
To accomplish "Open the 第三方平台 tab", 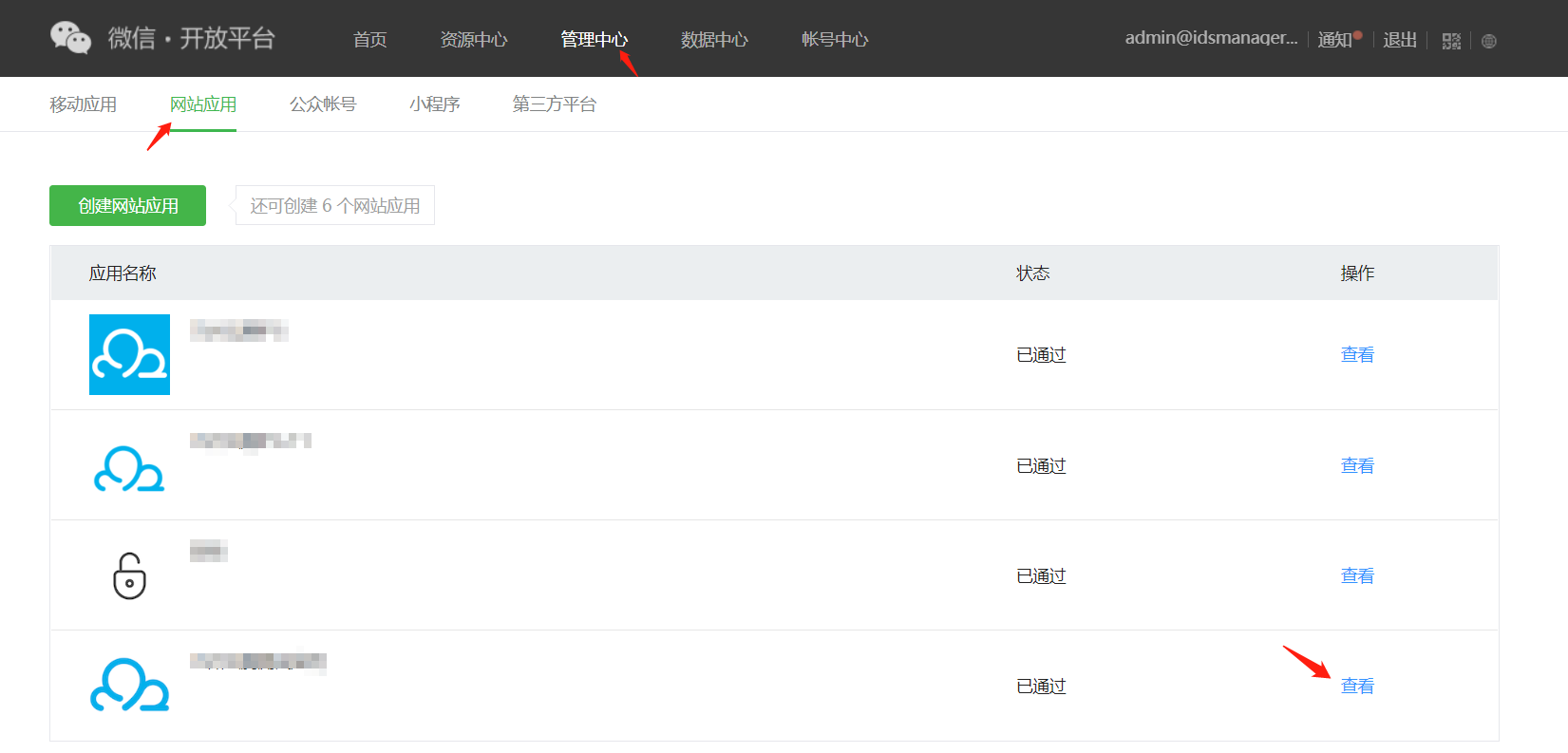I will [x=554, y=104].
